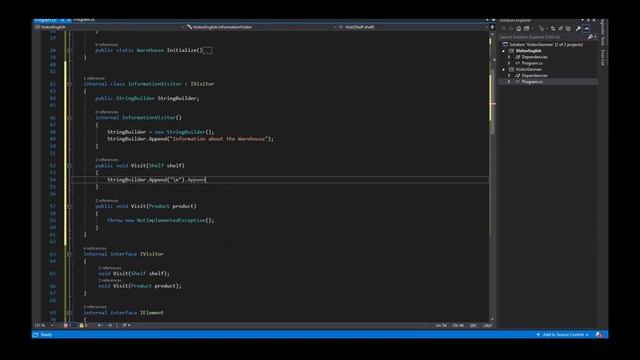Click the SPC indentation indicator
The height and width of the screenshot is (360, 640).
(x=473, y=326)
